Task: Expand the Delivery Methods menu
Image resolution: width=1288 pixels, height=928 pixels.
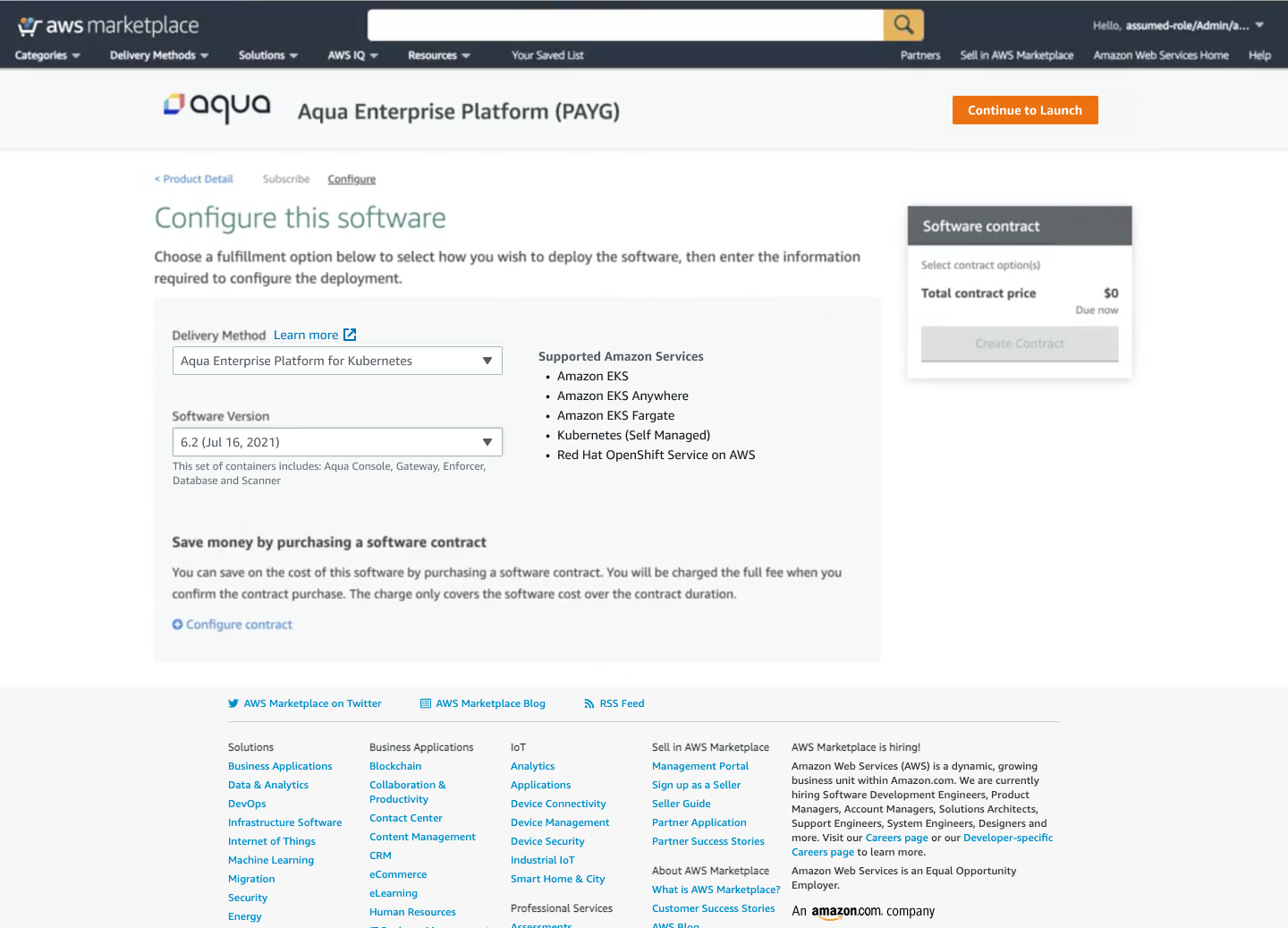Action: [x=159, y=55]
